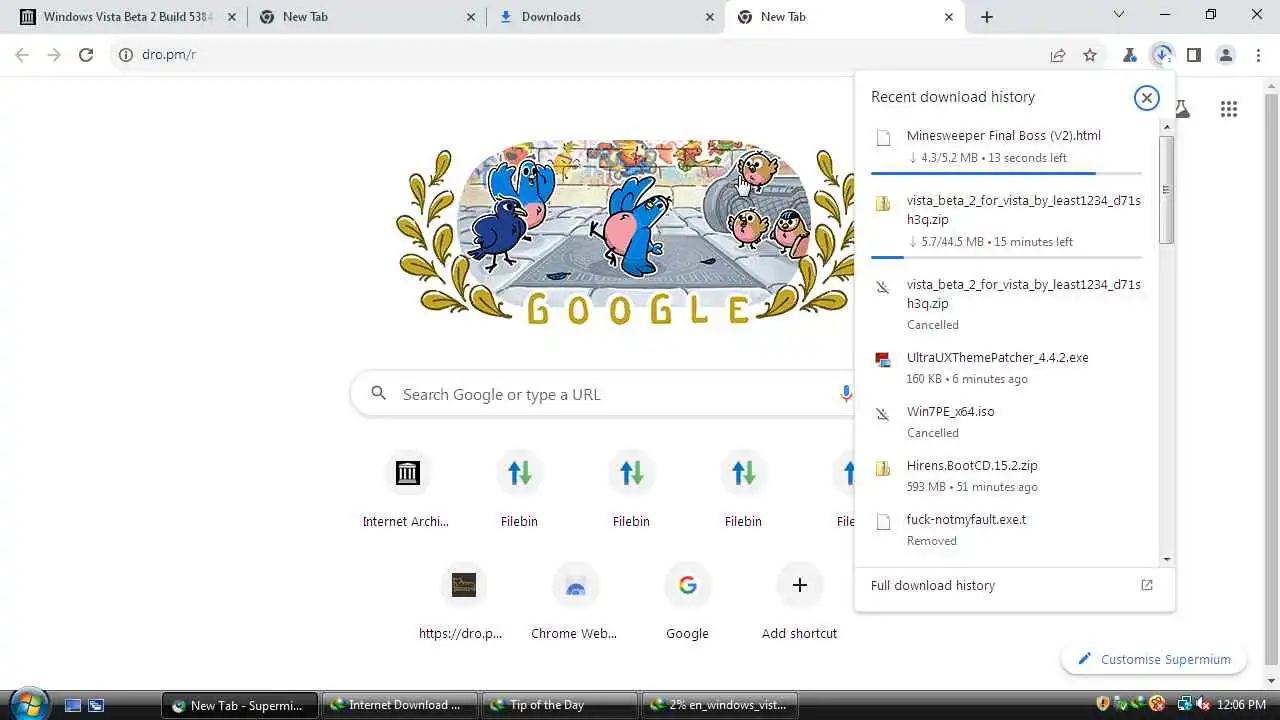This screenshot has width=1280, height=720.
Task: Click the forward navigation arrow
Action: [x=54, y=55]
